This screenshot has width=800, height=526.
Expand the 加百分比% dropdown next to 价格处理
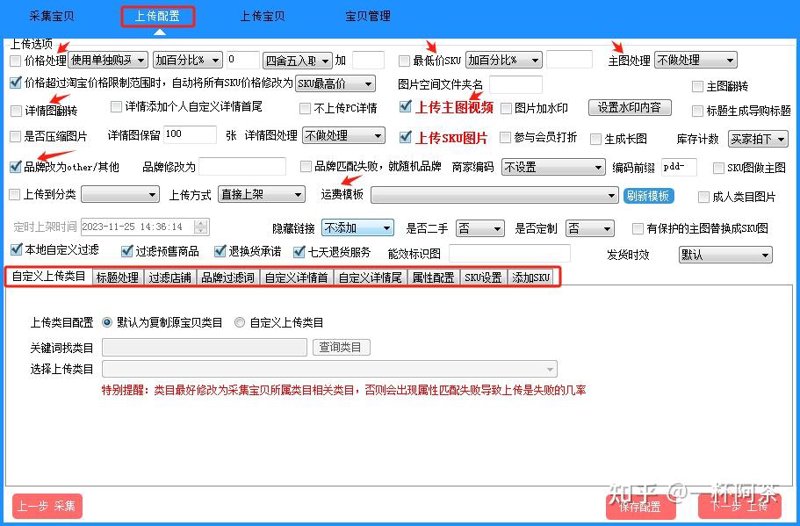coord(188,60)
